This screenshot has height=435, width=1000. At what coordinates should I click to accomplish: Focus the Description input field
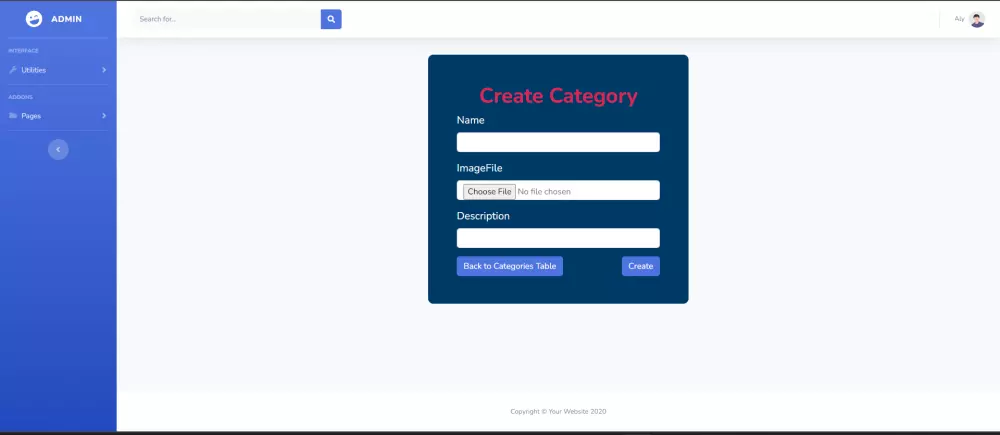pos(558,238)
